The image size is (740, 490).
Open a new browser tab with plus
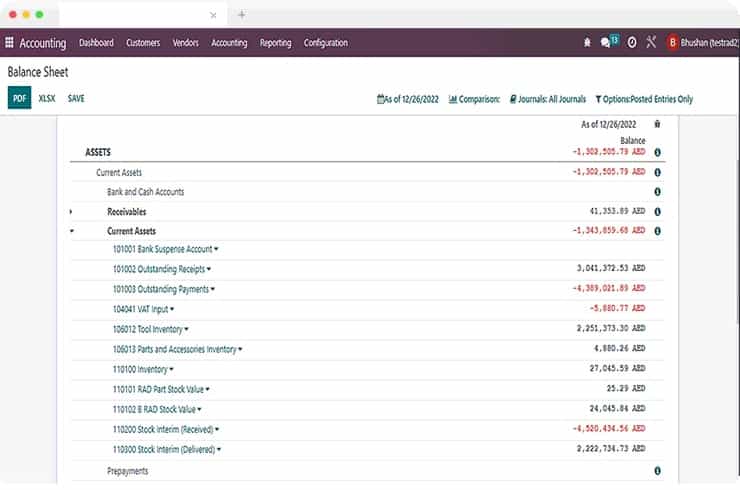tap(241, 14)
